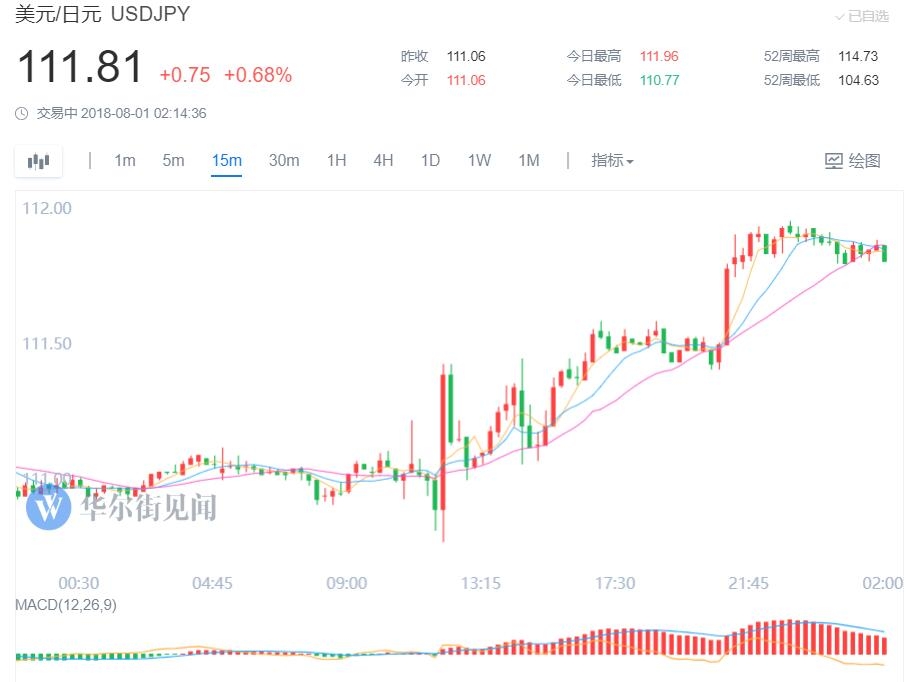Screen dimensions: 909x682
Task: Switch chart to 4H interval
Action: click(x=383, y=160)
